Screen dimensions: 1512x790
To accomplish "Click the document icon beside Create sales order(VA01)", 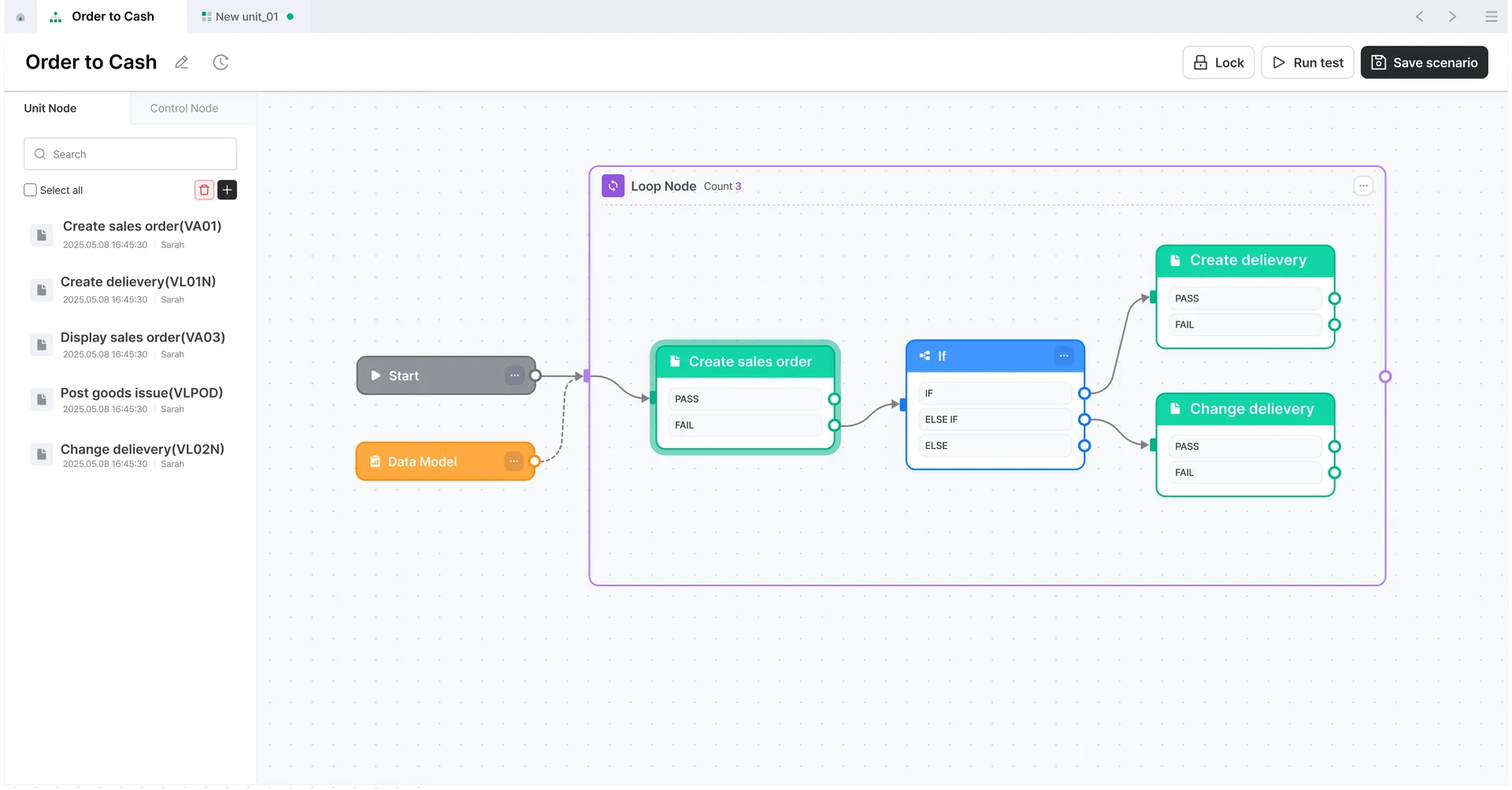I will [41, 234].
